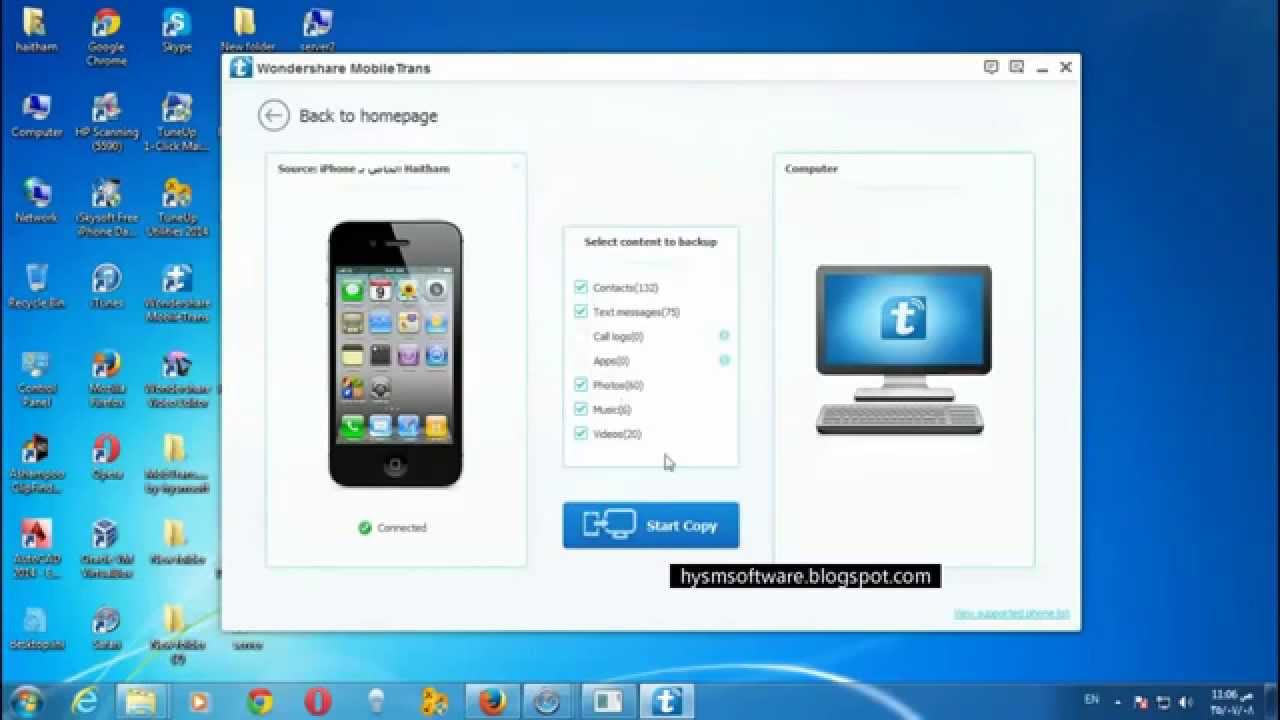
Task: Open the HP Scanning desktop shortcut
Action: tap(106, 122)
